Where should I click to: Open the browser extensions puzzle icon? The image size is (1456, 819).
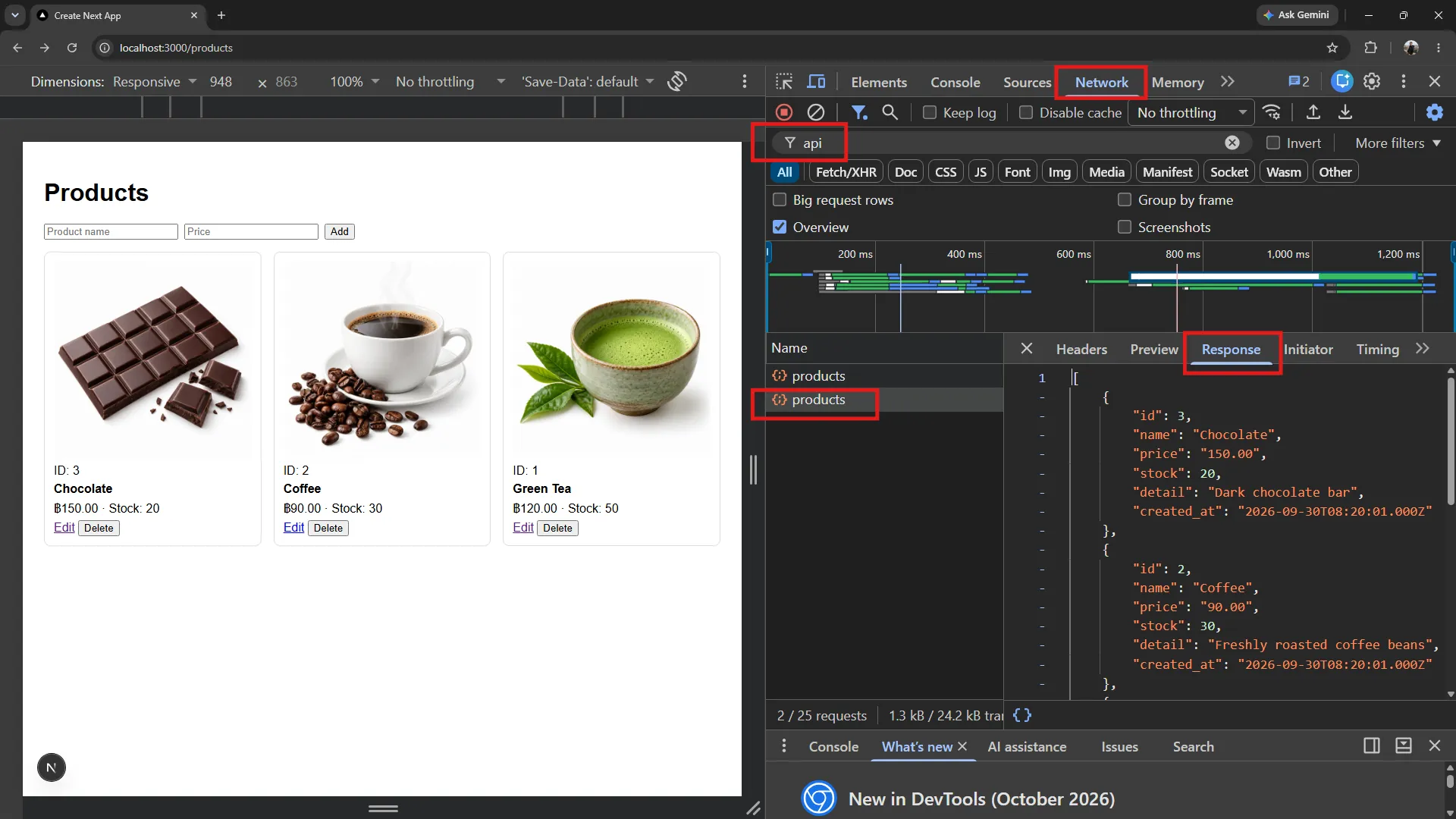(x=1370, y=48)
